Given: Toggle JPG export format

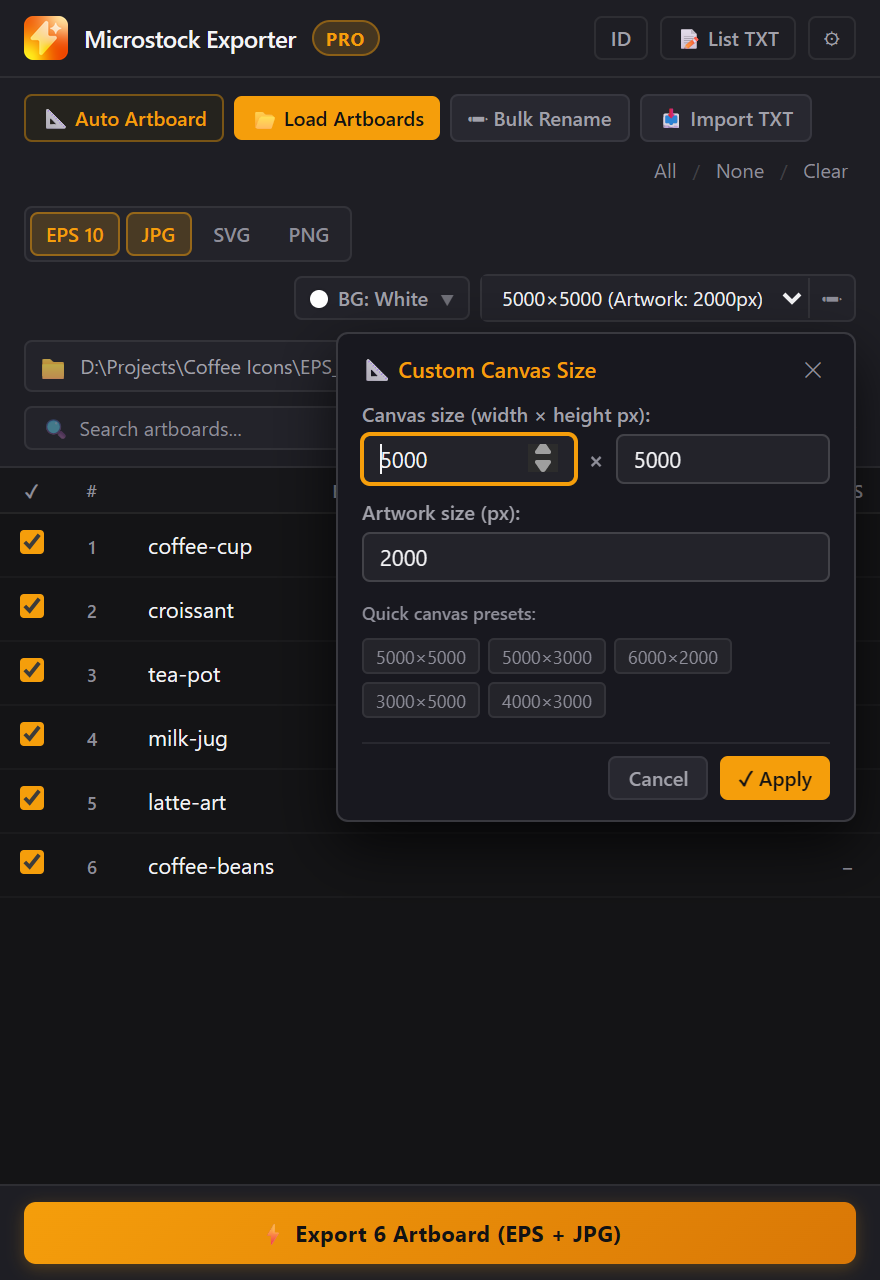Looking at the screenshot, I should point(158,235).
